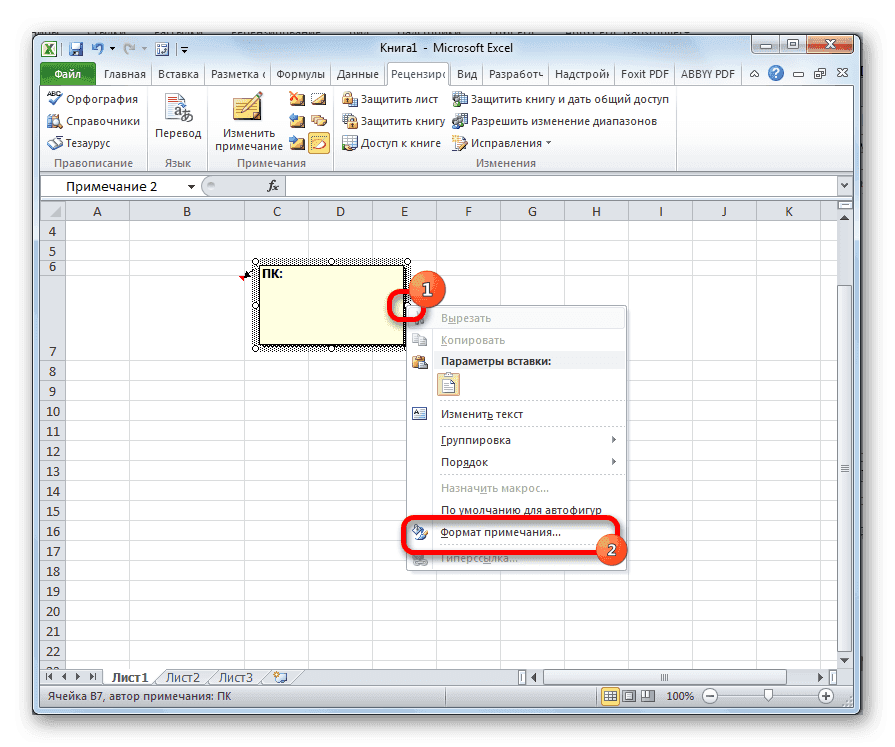The image size is (895, 747).
Task: Click the Перевод translation icon
Action: point(178,107)
